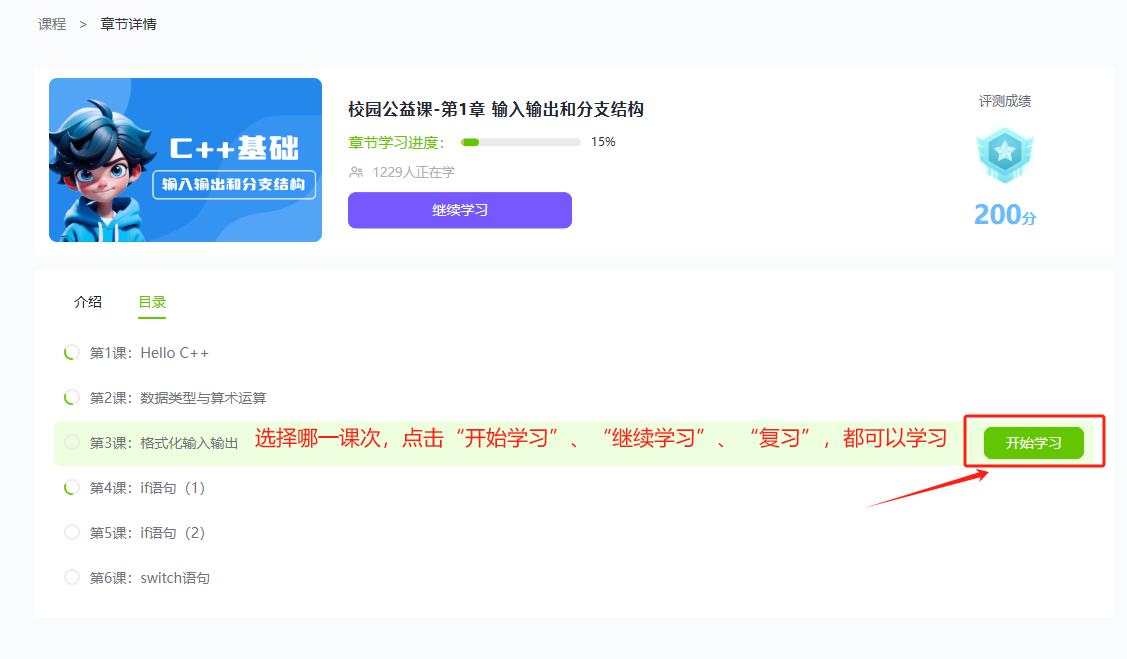Click the evaluation score badge icon
The height and width of the screenshot is (659, 1127).
[1004, 155]
